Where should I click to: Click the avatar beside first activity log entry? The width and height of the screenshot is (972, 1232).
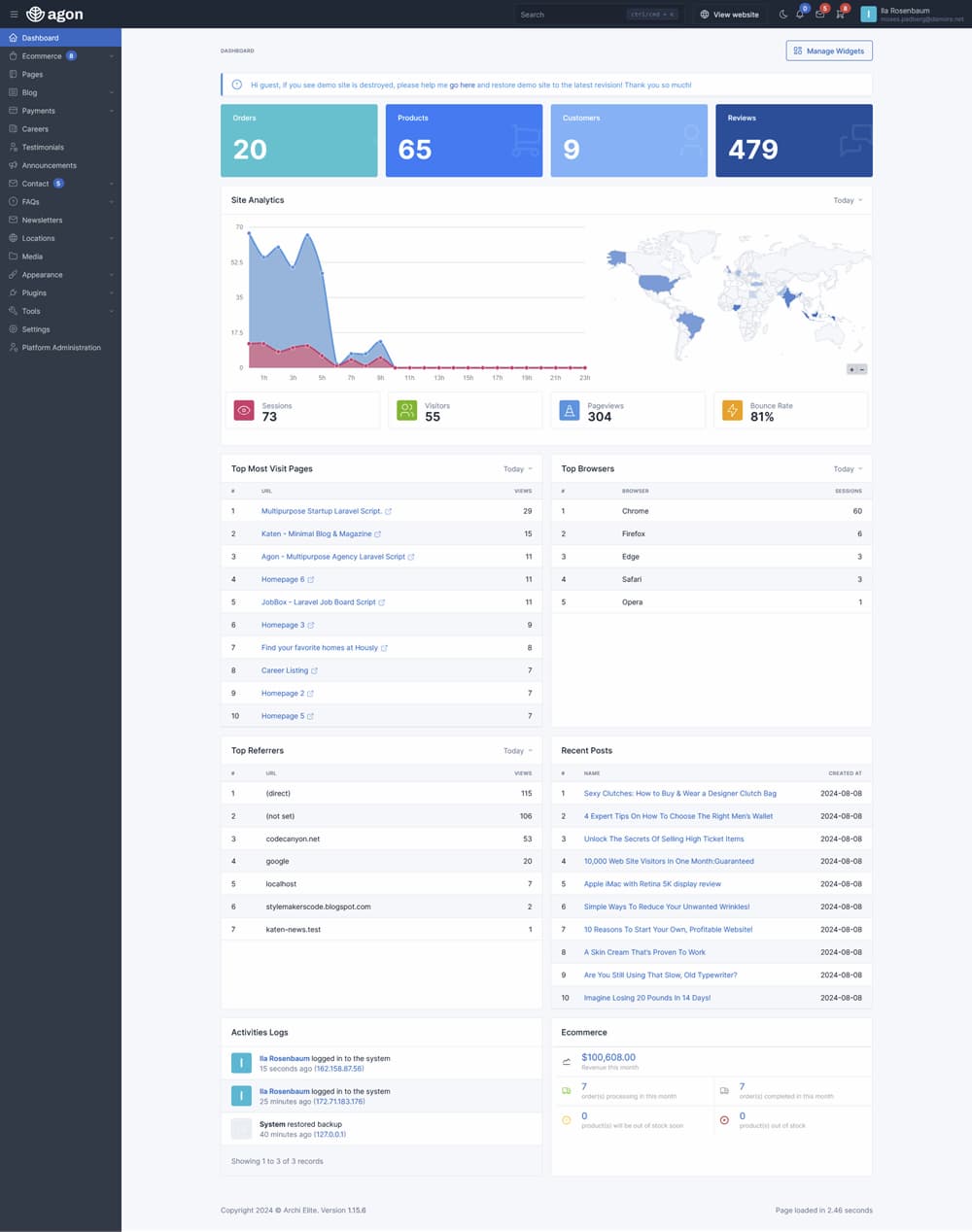click(241, 1063)
